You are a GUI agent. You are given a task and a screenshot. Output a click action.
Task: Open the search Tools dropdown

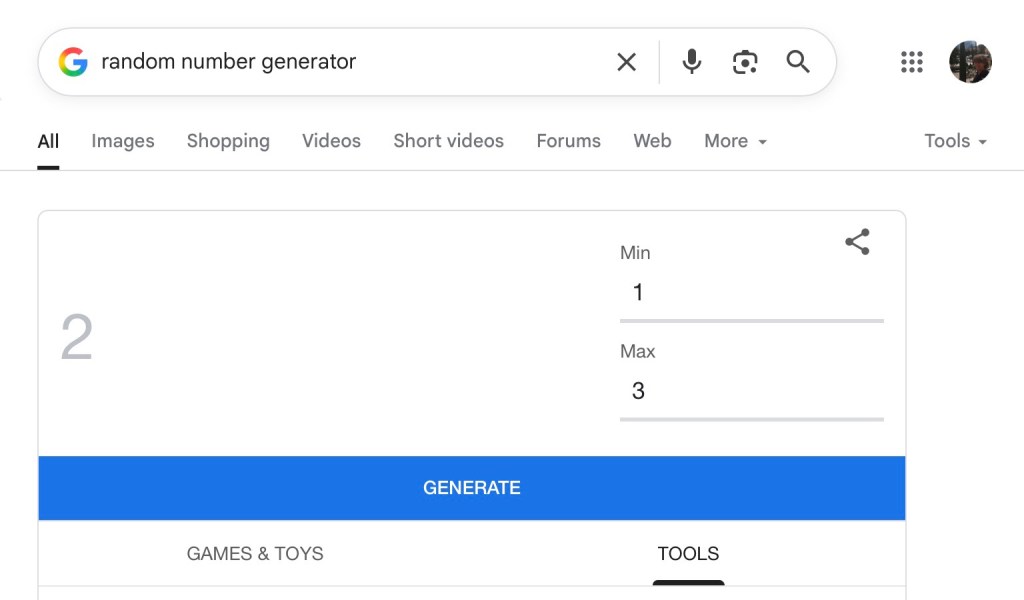pos(955,141)
